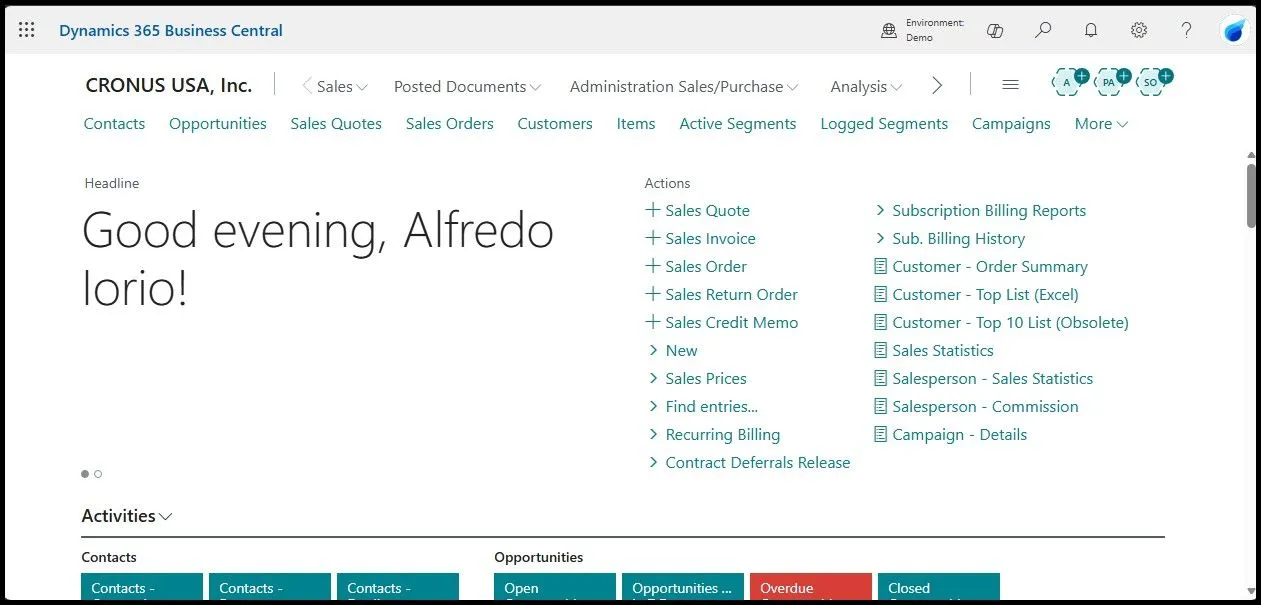Open Customers list
1261x605 pixels.
tap(555, 124)
